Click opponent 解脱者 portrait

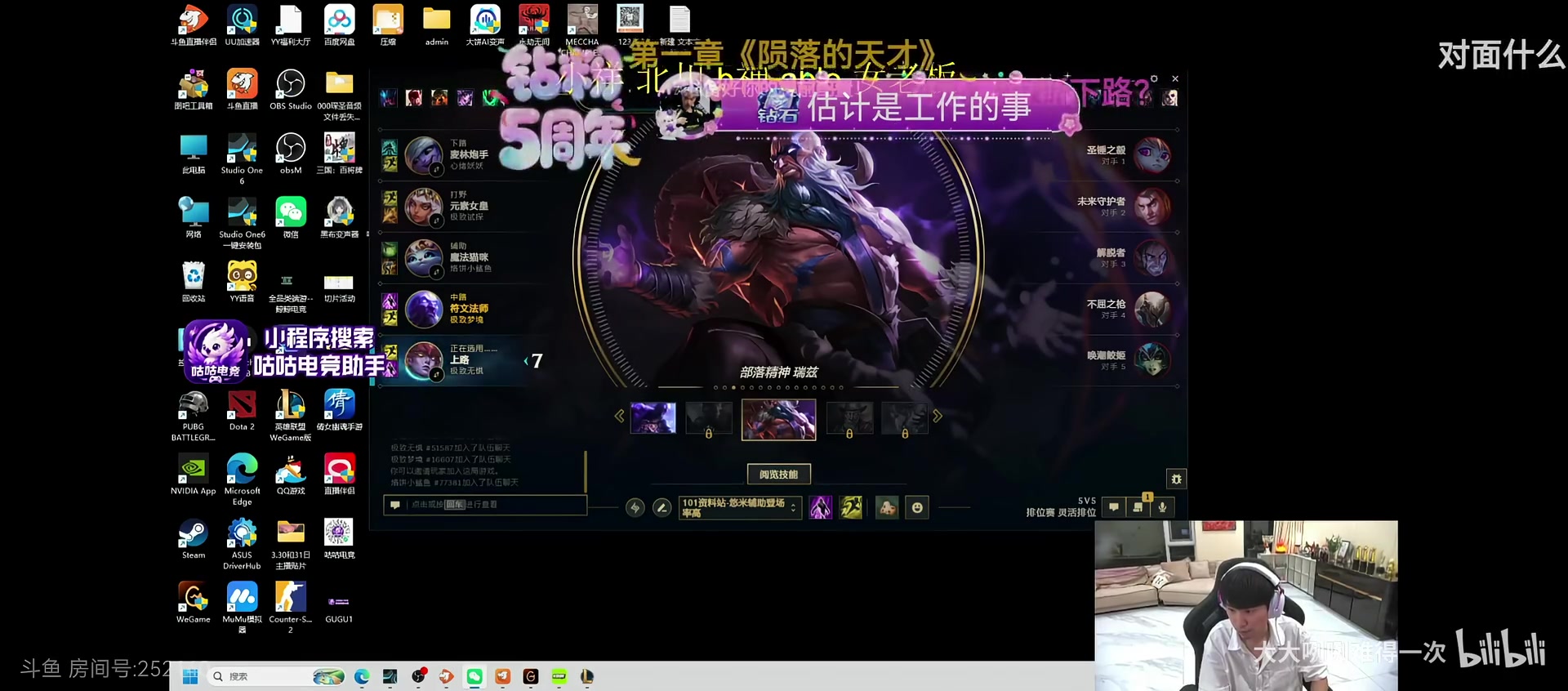(1152, 258)
